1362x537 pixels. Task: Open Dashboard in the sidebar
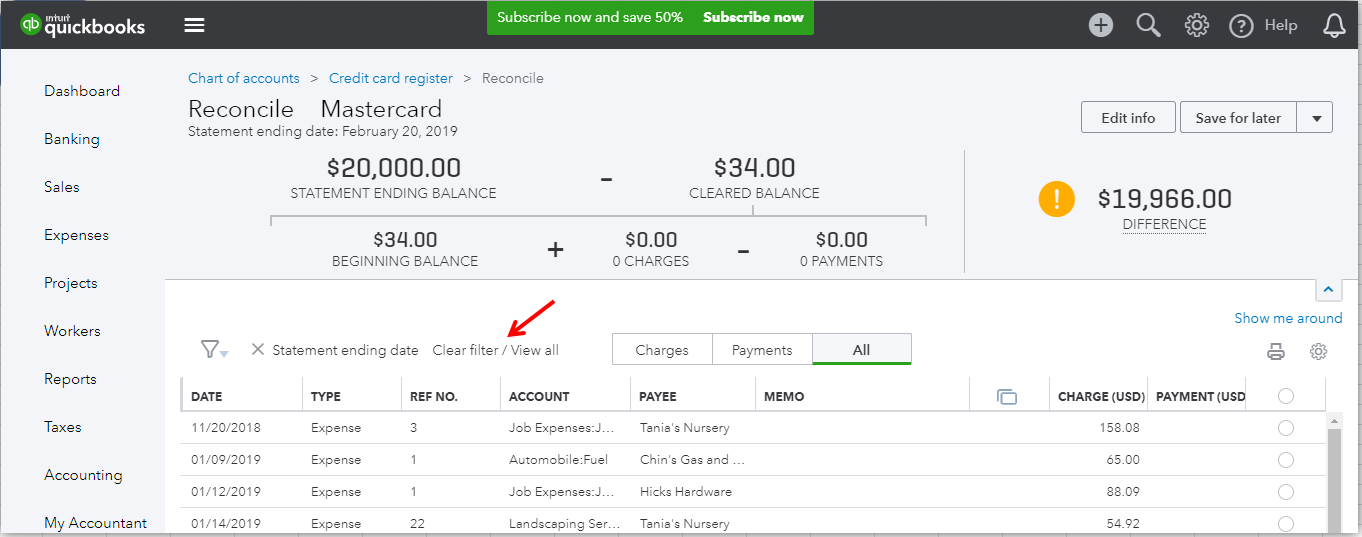pyautogui.click(x=82, y=91)
